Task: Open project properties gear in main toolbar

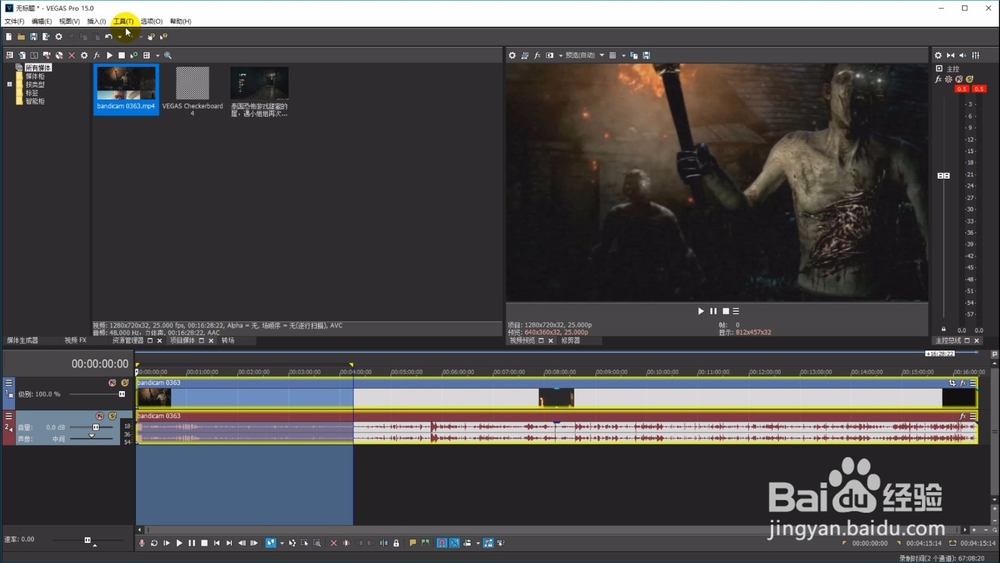Action: coord(59,36)
